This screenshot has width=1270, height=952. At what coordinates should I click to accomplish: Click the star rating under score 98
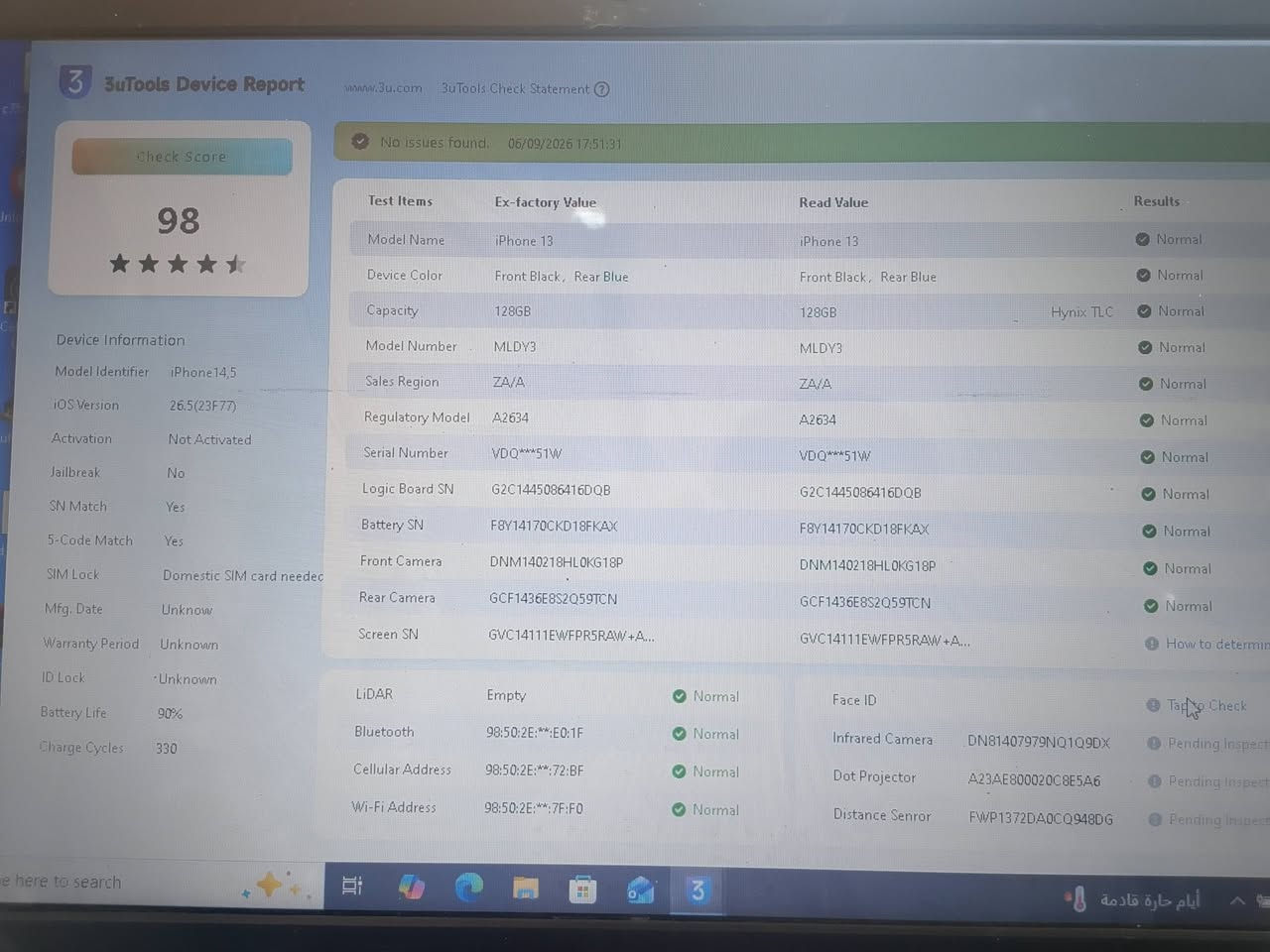coord(178,264)
